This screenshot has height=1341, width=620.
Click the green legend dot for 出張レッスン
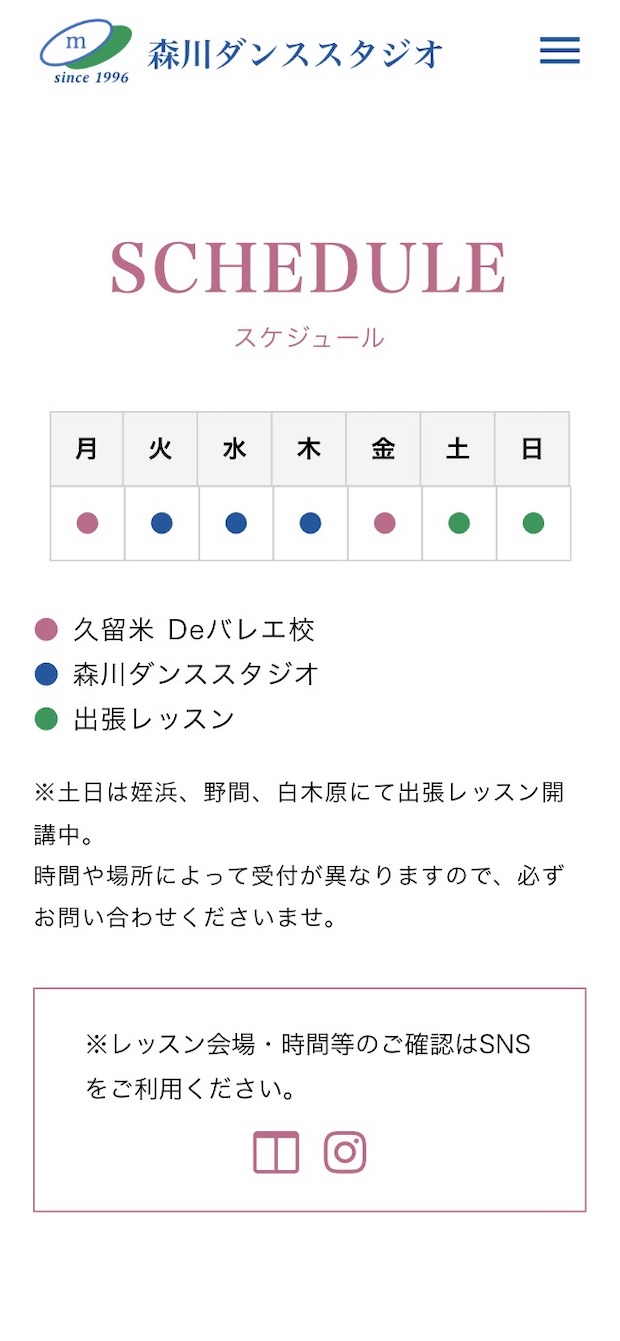pyautogui.click(x=44, y=718)
